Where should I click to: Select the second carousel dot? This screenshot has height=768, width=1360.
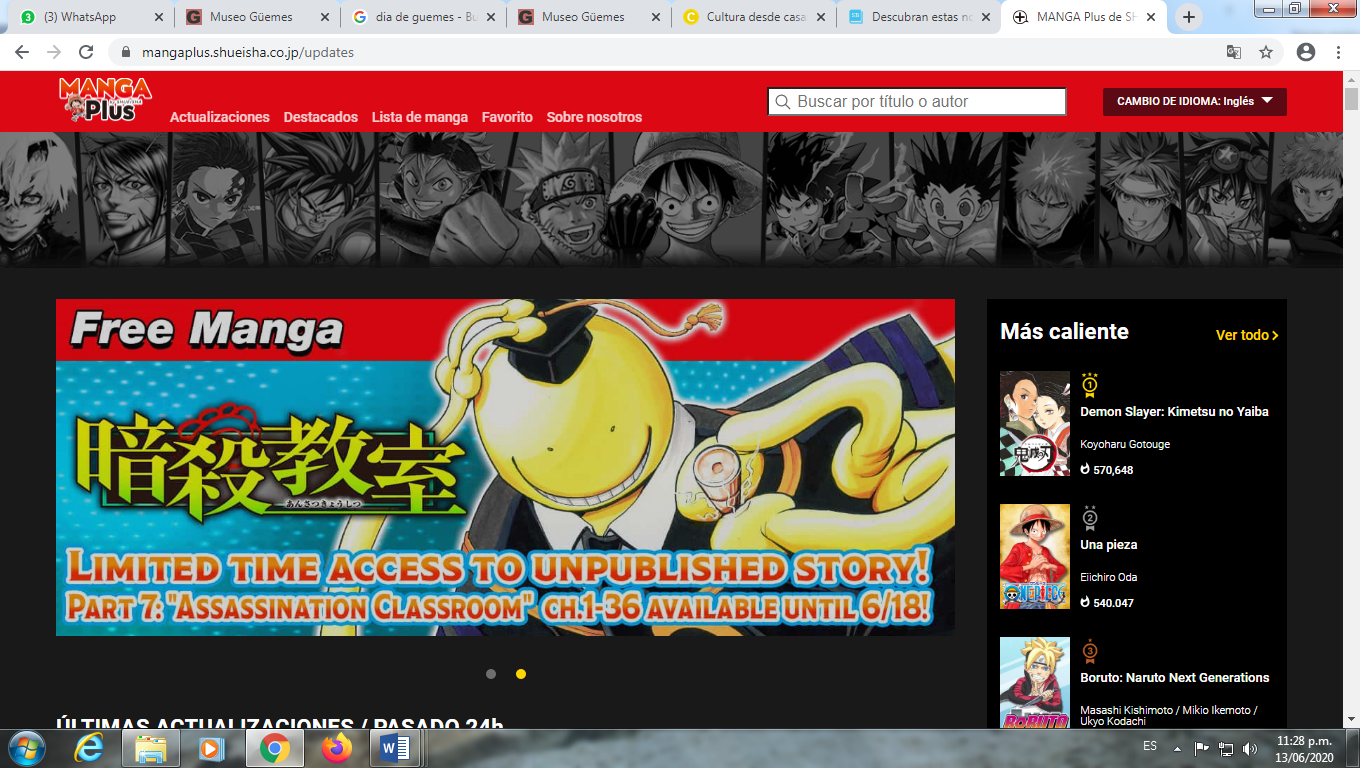521,674
